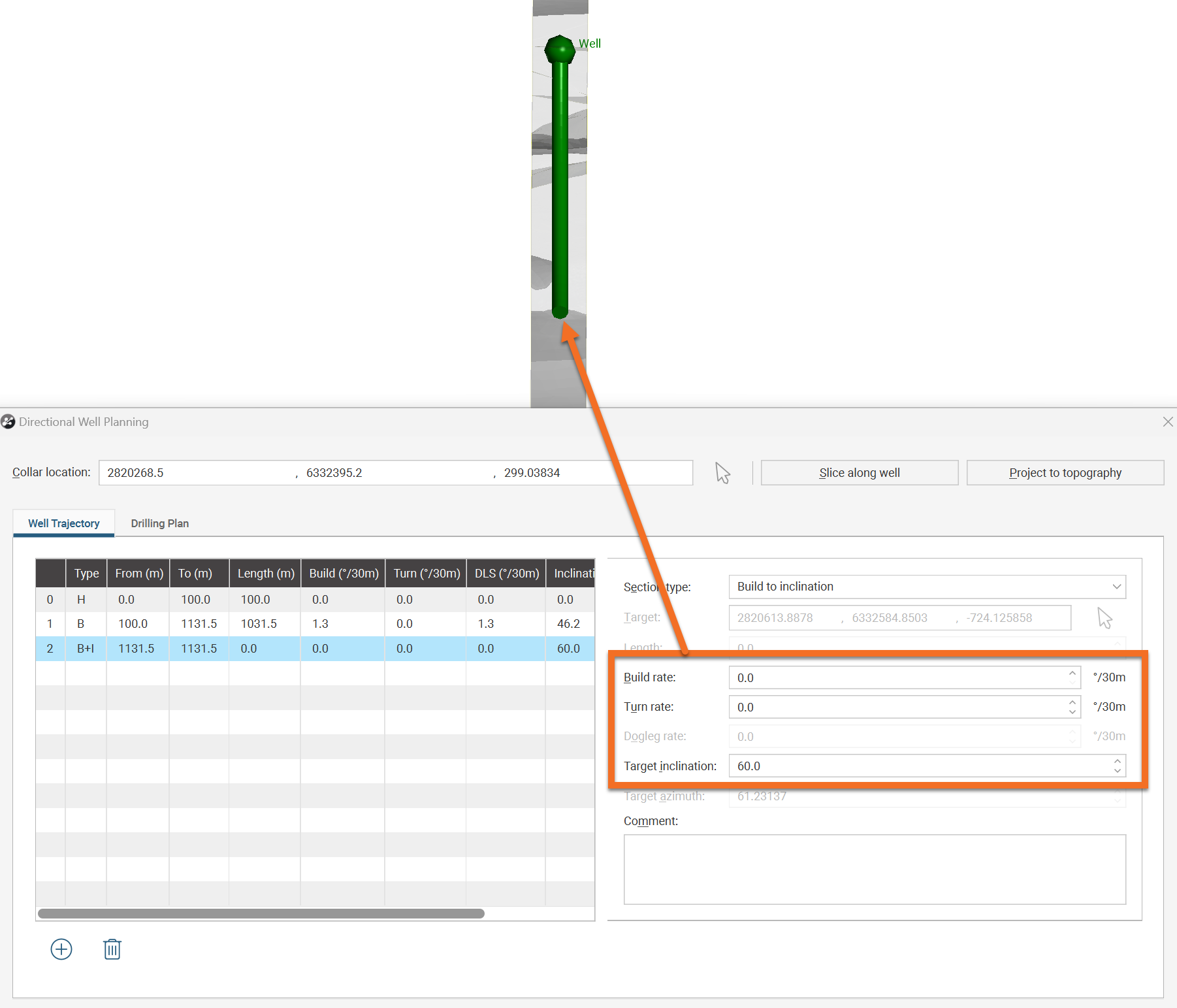Click the collar location pick cursor icon
1177x1008 pixels.
[x=722, y=473]
